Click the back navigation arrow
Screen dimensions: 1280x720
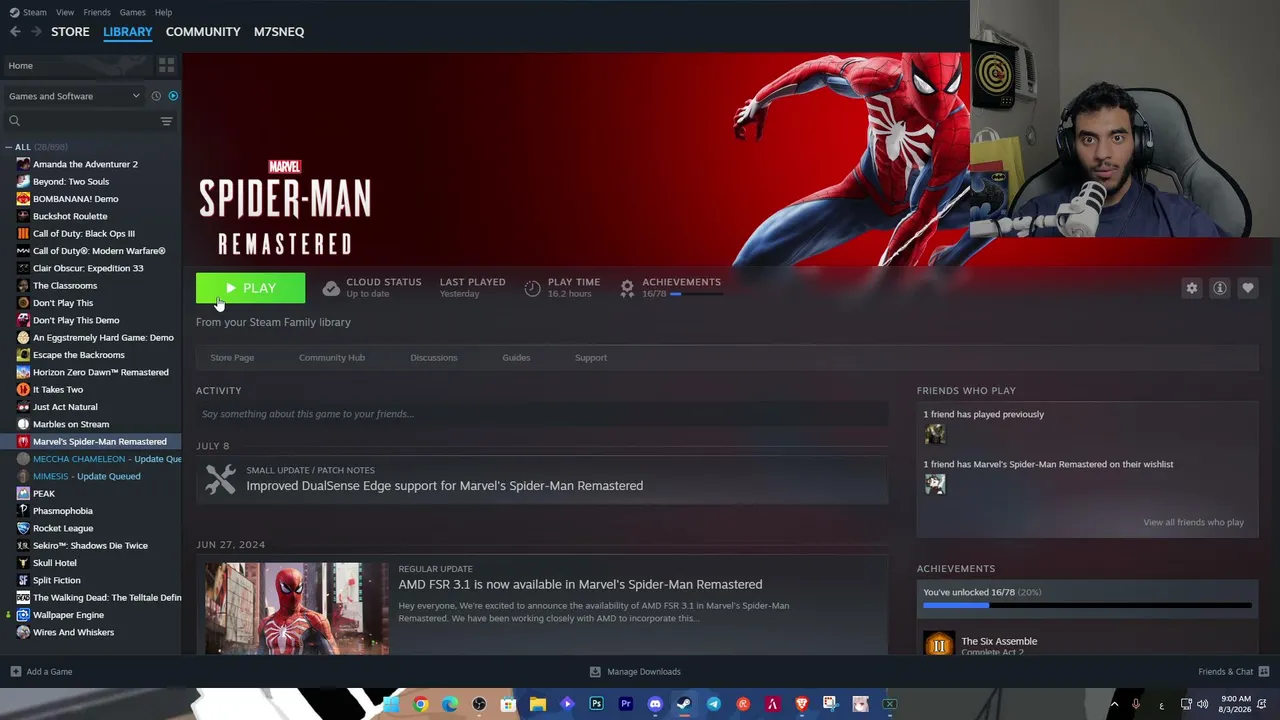click(x=15, y=32)
